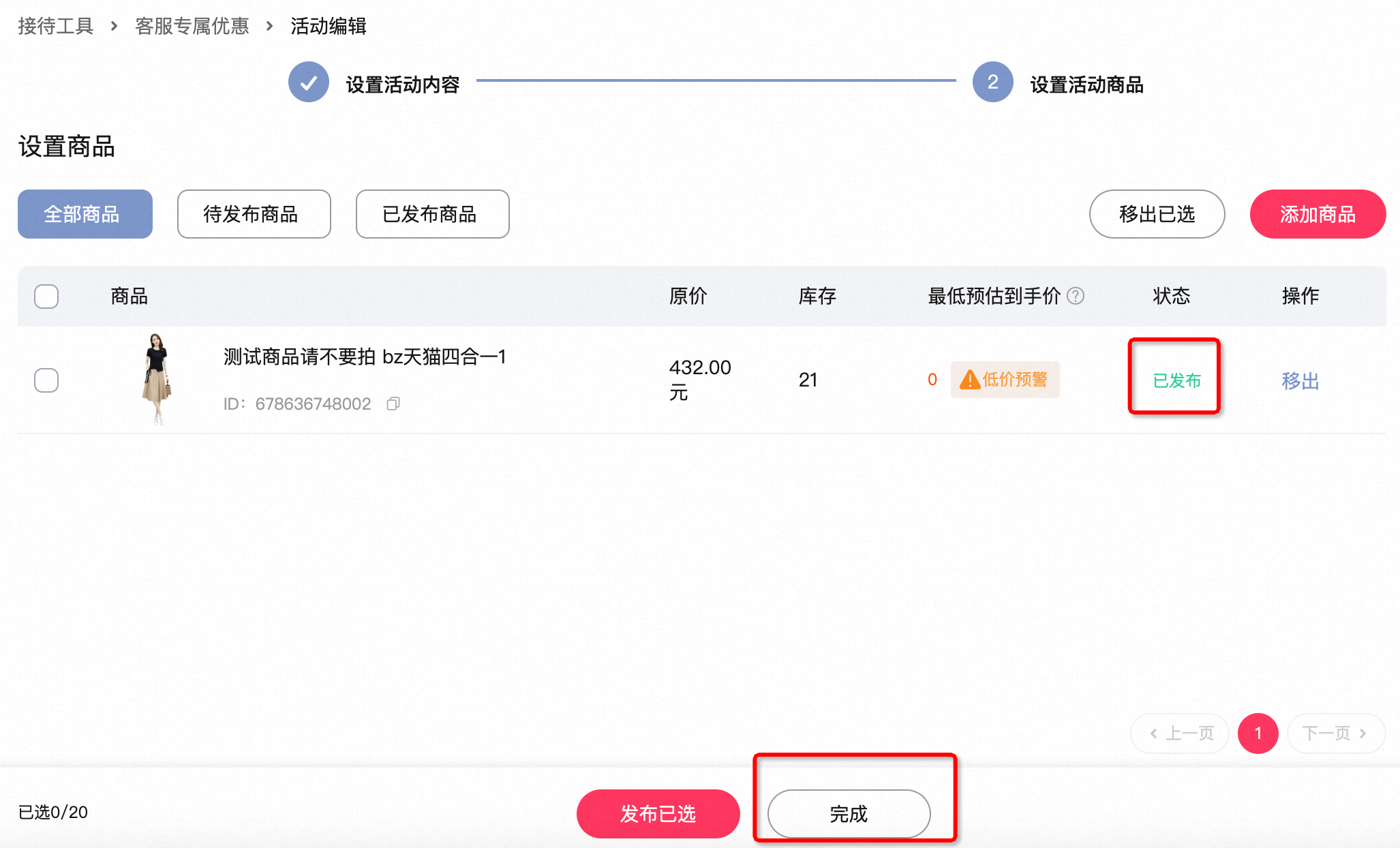The height and width of the screenshot is (848, 1400).
Task: Click the 状态 column header
Action: [1172, 296]
